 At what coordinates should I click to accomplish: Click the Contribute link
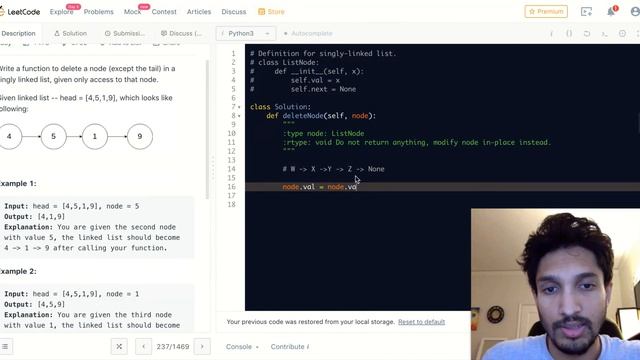[290, 347]
